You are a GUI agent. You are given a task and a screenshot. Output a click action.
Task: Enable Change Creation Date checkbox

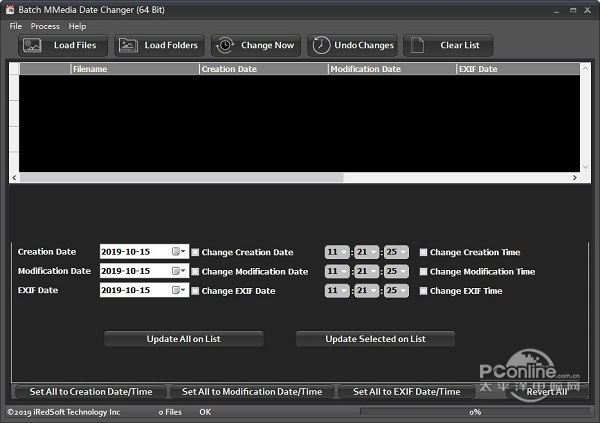tap(195, 252)
